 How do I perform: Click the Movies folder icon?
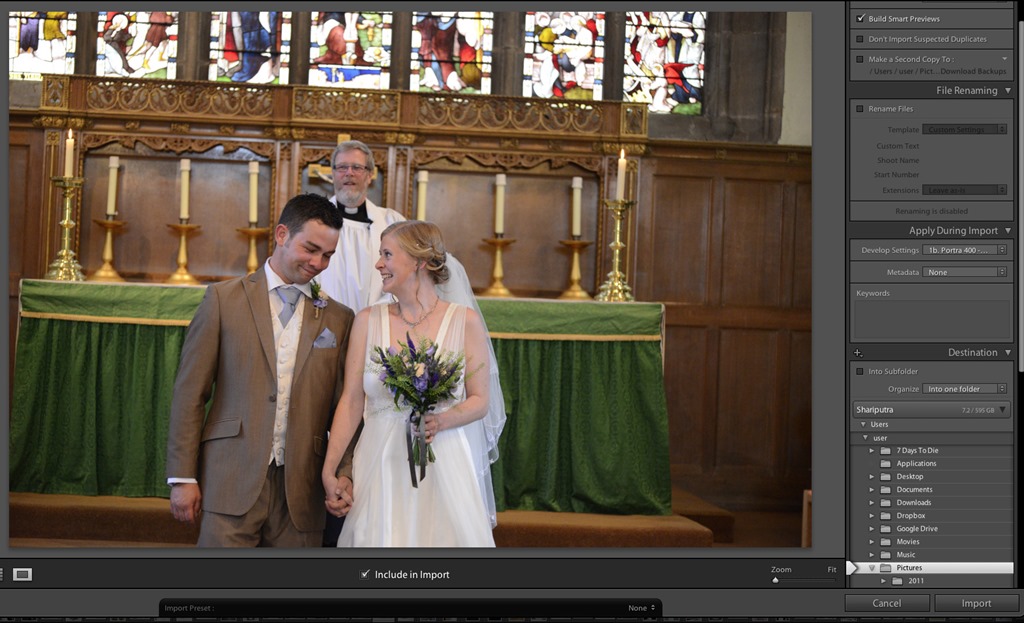(x=885, y=542)
